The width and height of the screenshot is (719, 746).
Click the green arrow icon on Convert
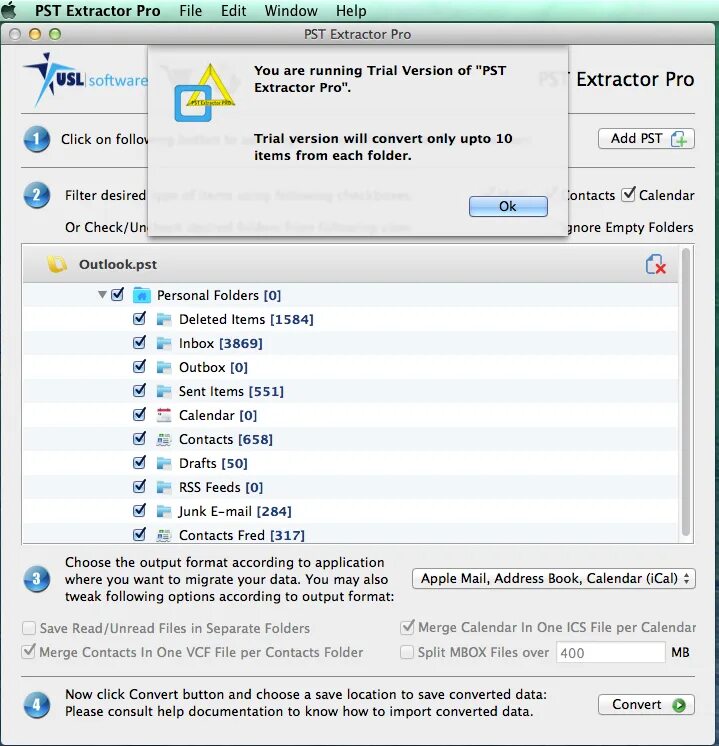[679, 705]
